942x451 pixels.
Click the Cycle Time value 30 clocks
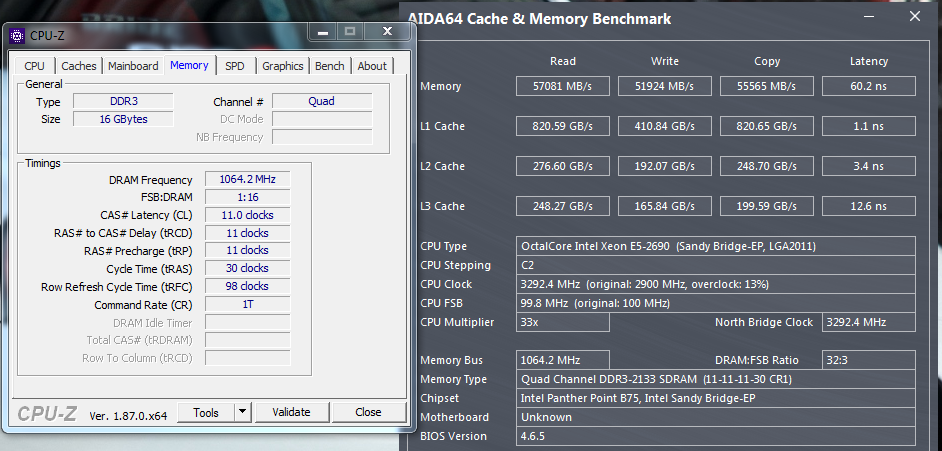click(x=248, y=268)
